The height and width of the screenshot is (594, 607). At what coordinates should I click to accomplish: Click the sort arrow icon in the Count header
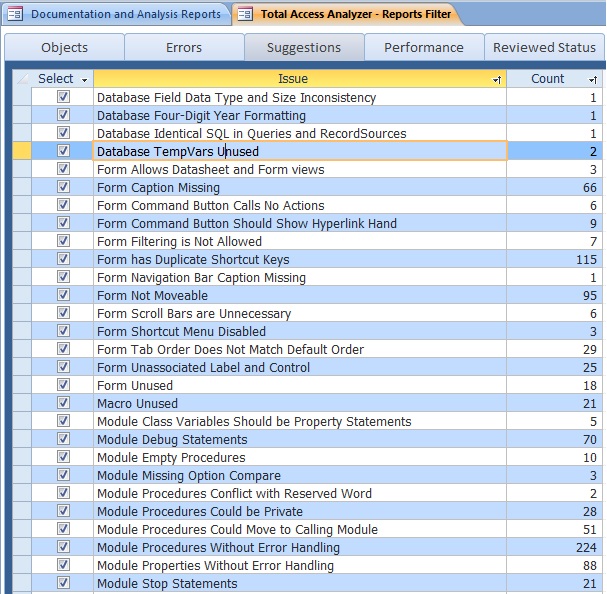(593, 80)
